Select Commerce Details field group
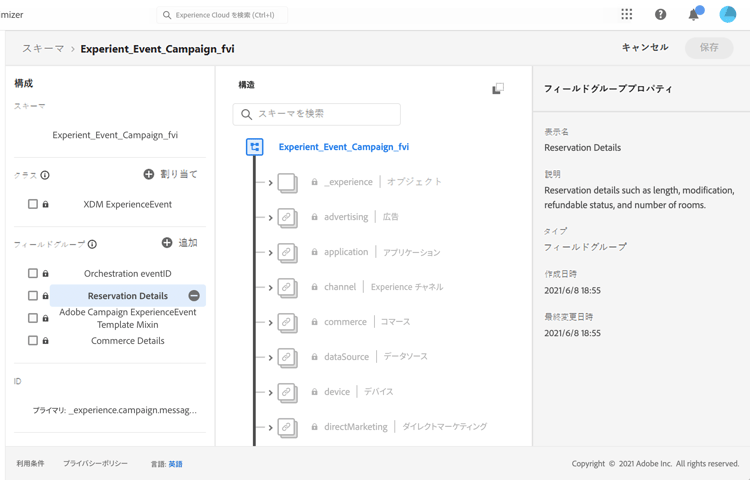The image size is (750, 480). [128, 340]
